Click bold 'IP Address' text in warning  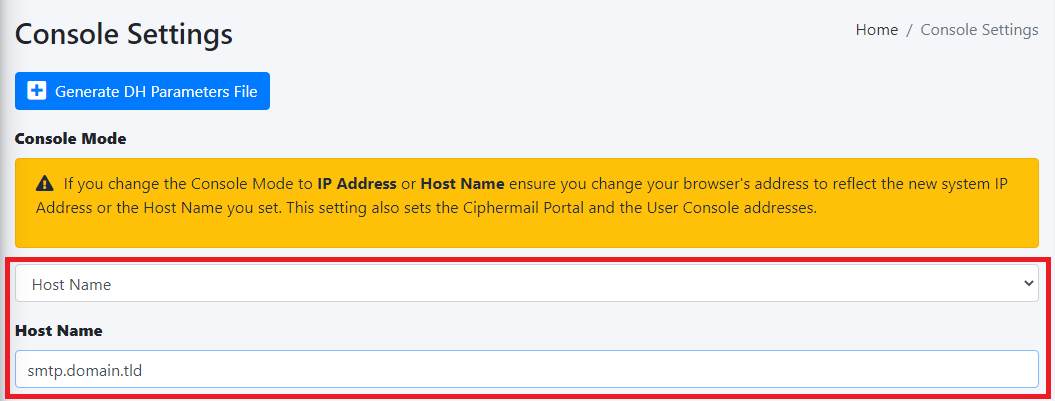pyautogui.click(x=357, y=184)
